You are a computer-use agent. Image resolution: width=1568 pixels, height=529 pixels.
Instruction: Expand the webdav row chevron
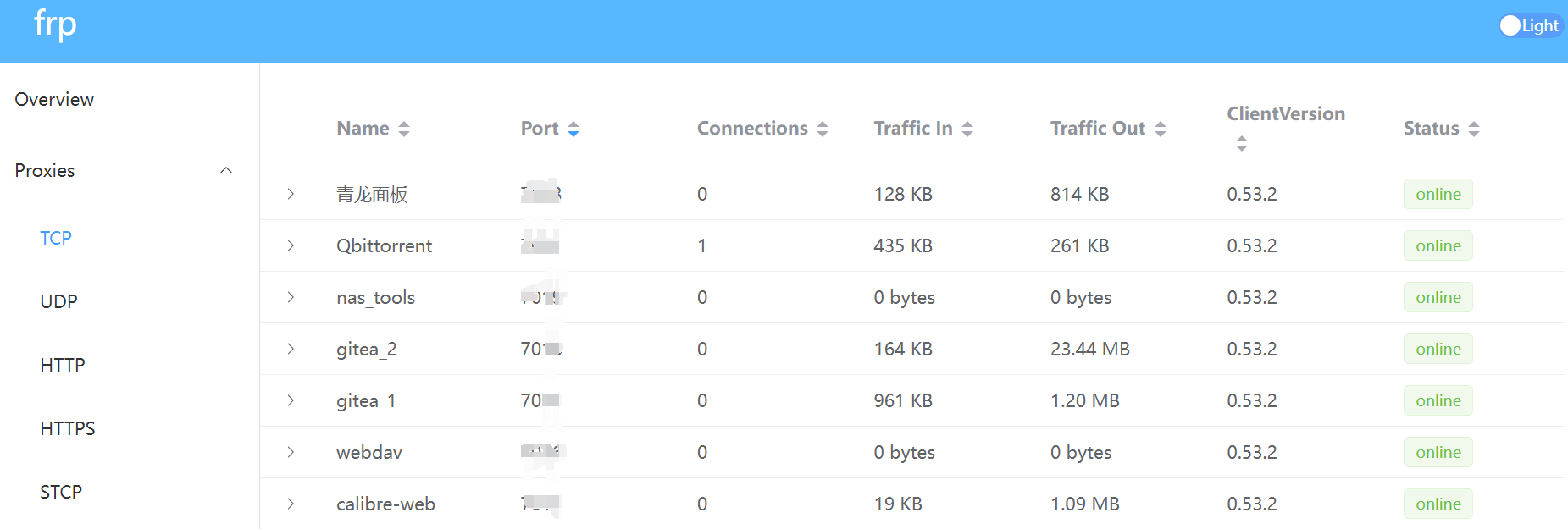[291, 452]
